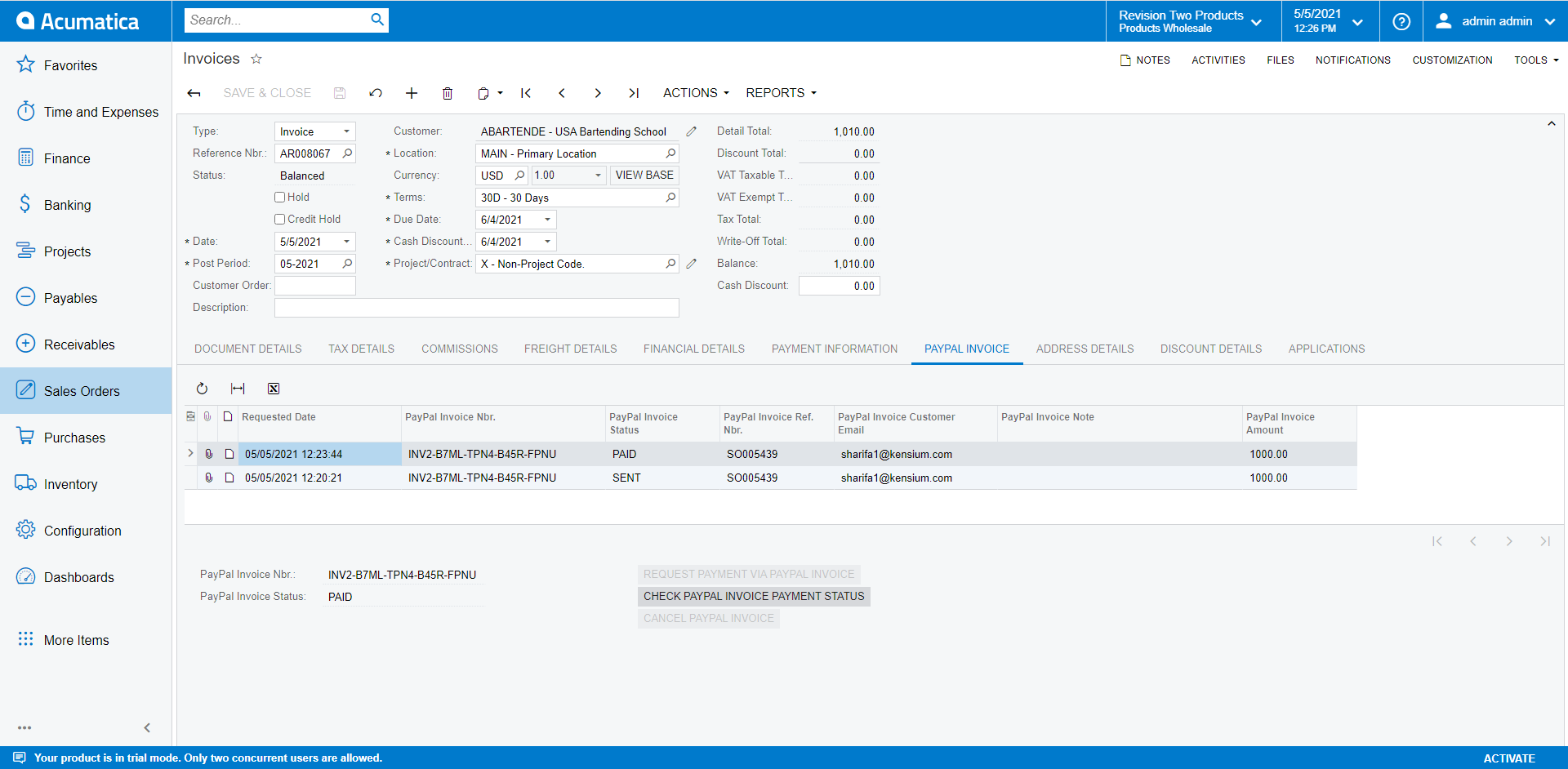Undo changes with the cancel icon
This screenshot has width=1568, height=769.
coord(376,93)
